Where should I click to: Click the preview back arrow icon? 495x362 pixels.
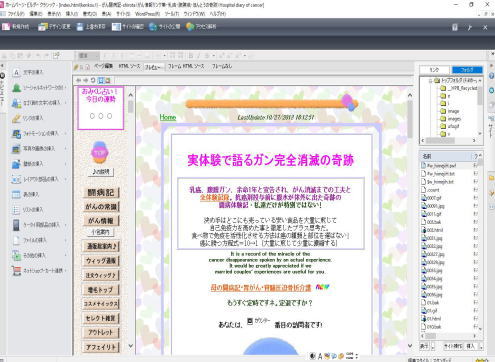[x=79, y=80]
